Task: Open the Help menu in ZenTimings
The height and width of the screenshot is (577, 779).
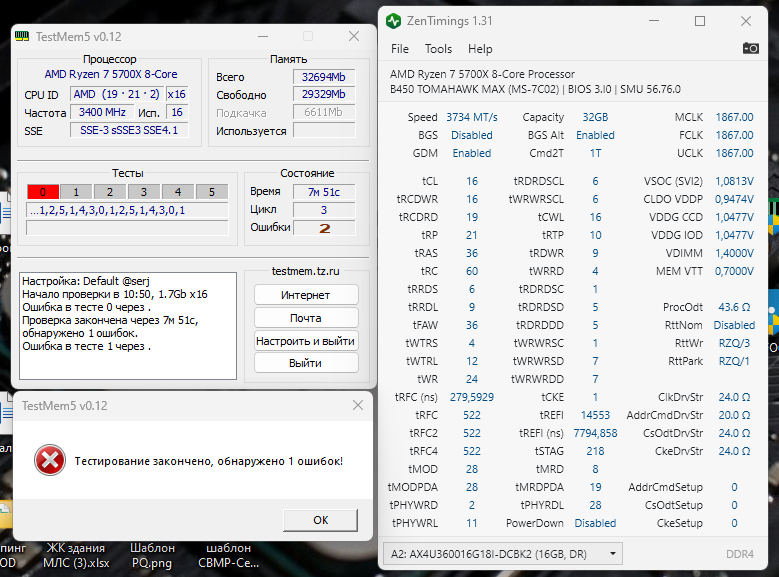Action: [x=480, y=49]
